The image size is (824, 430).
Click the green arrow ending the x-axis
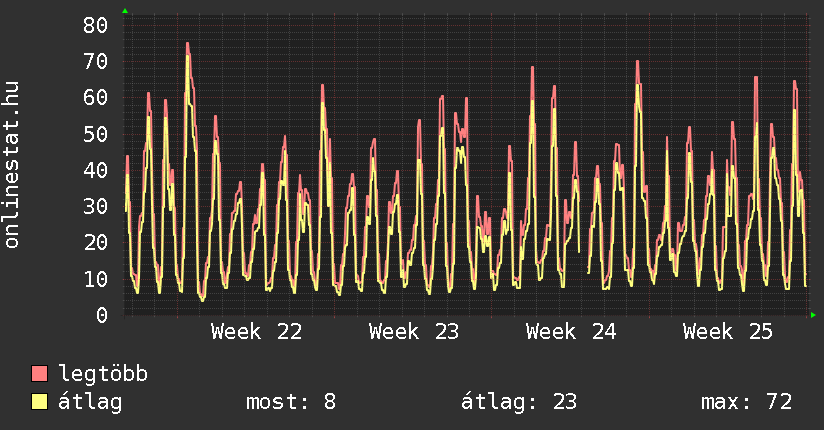(x=813, y=315)
